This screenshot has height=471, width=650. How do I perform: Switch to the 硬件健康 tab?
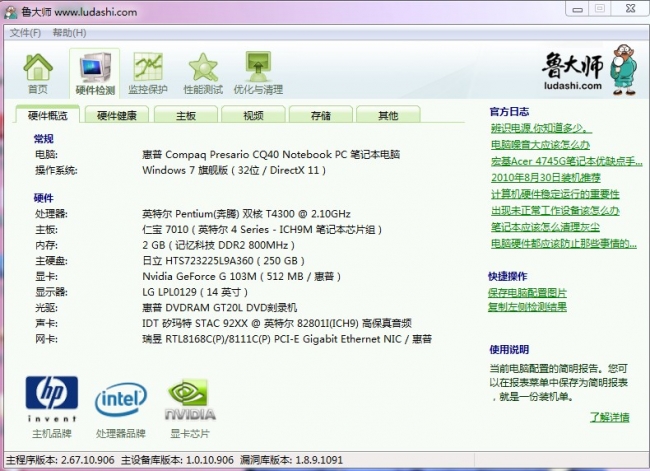click(118, 115)
